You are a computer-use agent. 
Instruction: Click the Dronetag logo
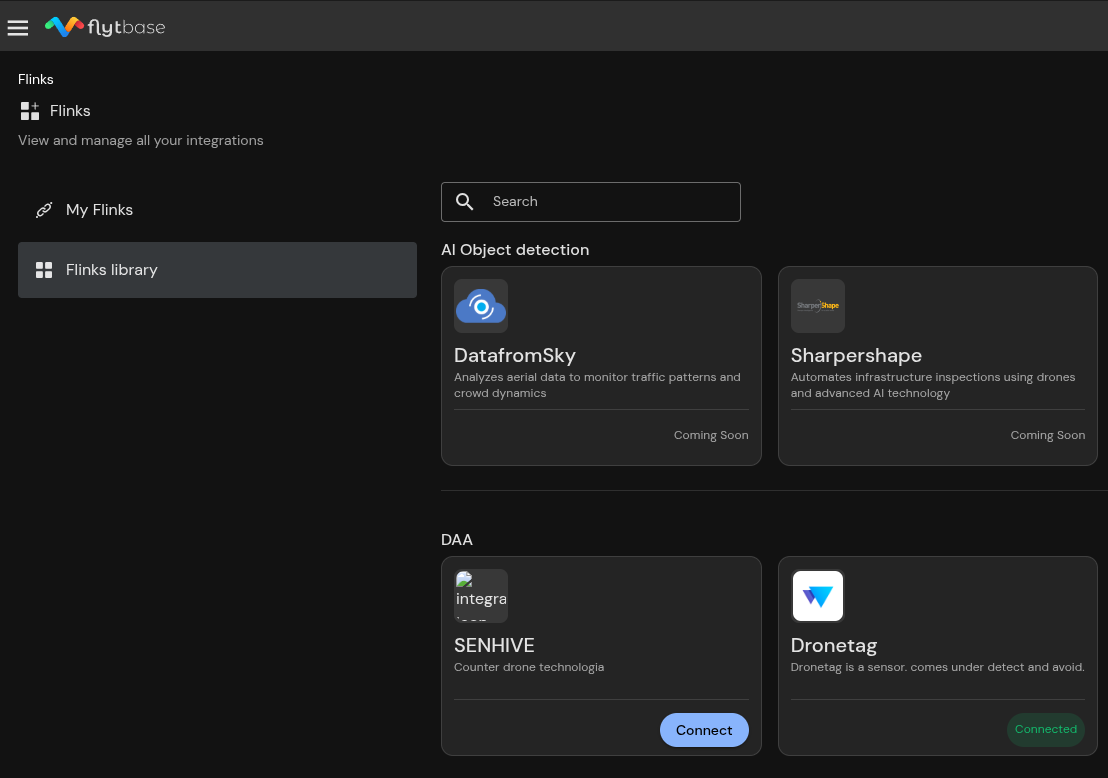pyautogui.click(x=818, y=596)
